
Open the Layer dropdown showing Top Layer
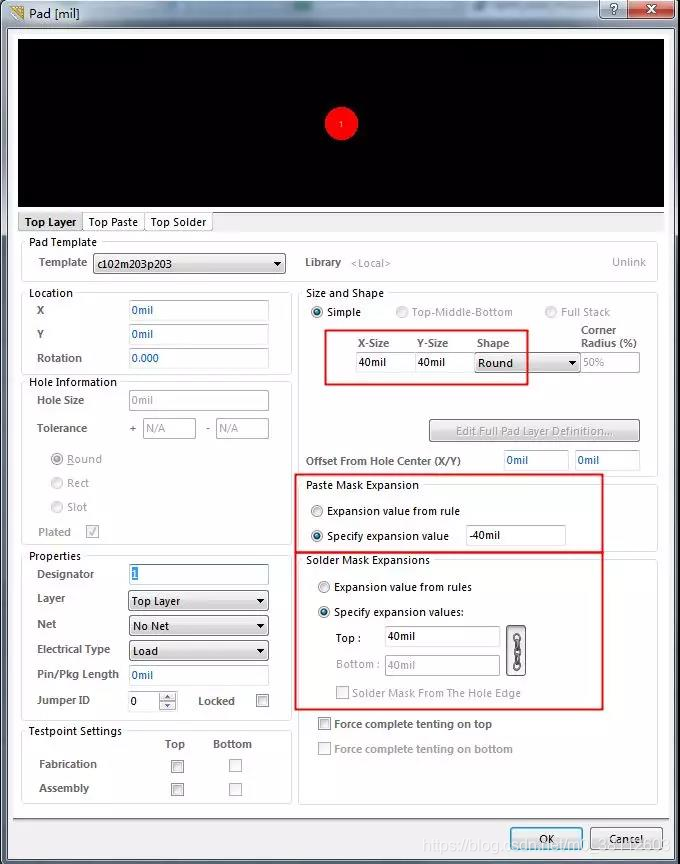tap(198, 601)
